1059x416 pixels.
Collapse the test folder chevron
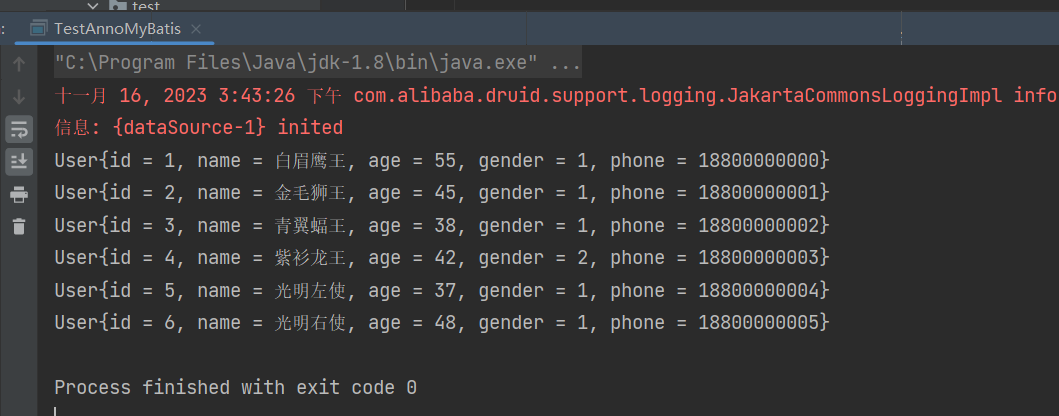click(93, 6)
